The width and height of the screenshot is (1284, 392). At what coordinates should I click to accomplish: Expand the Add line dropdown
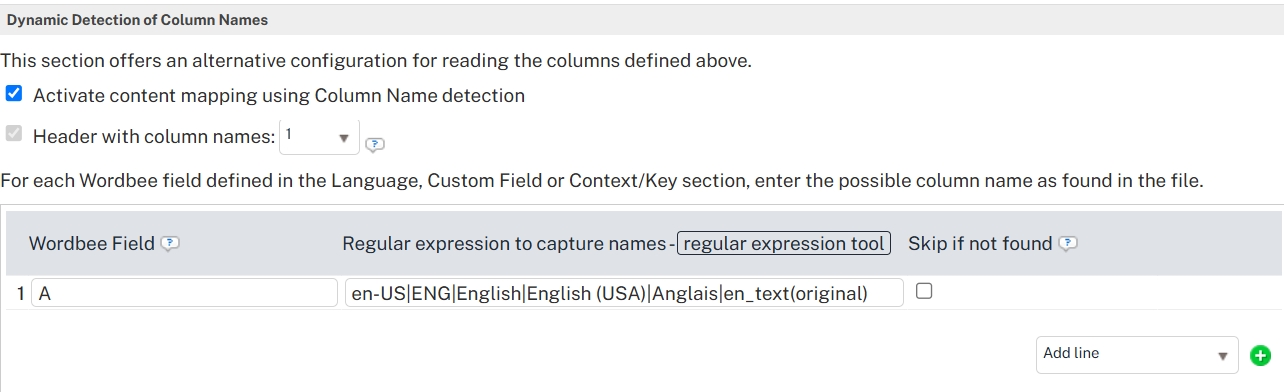point(1137,354)
